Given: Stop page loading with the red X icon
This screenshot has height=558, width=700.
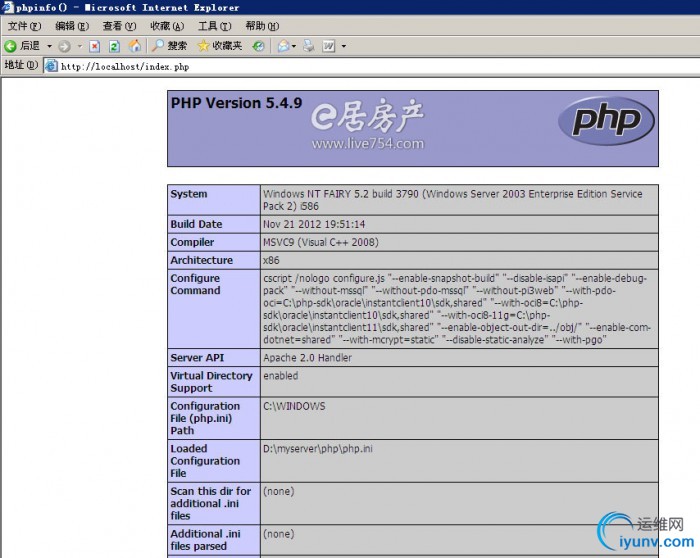Looking at the screenshot, I should (95, 46).
